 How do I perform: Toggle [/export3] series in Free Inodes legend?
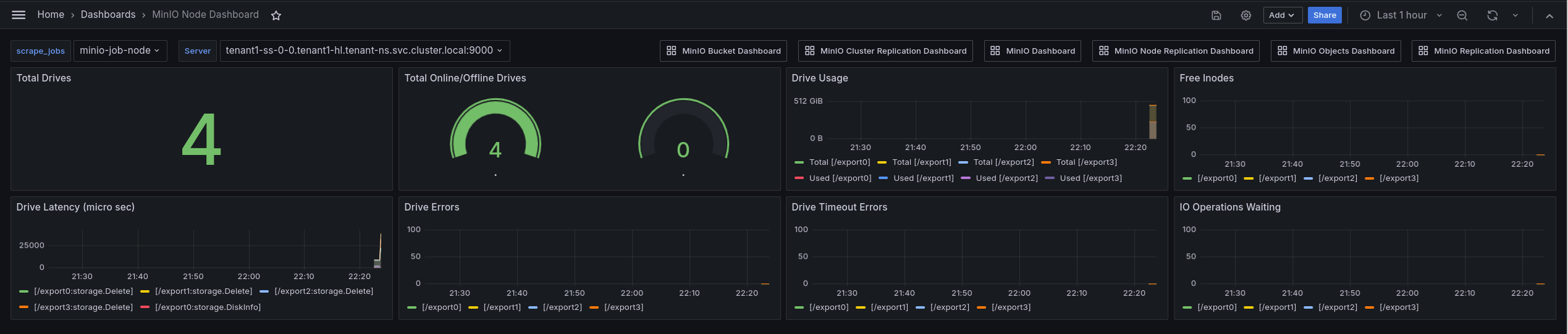[1399, 178]
